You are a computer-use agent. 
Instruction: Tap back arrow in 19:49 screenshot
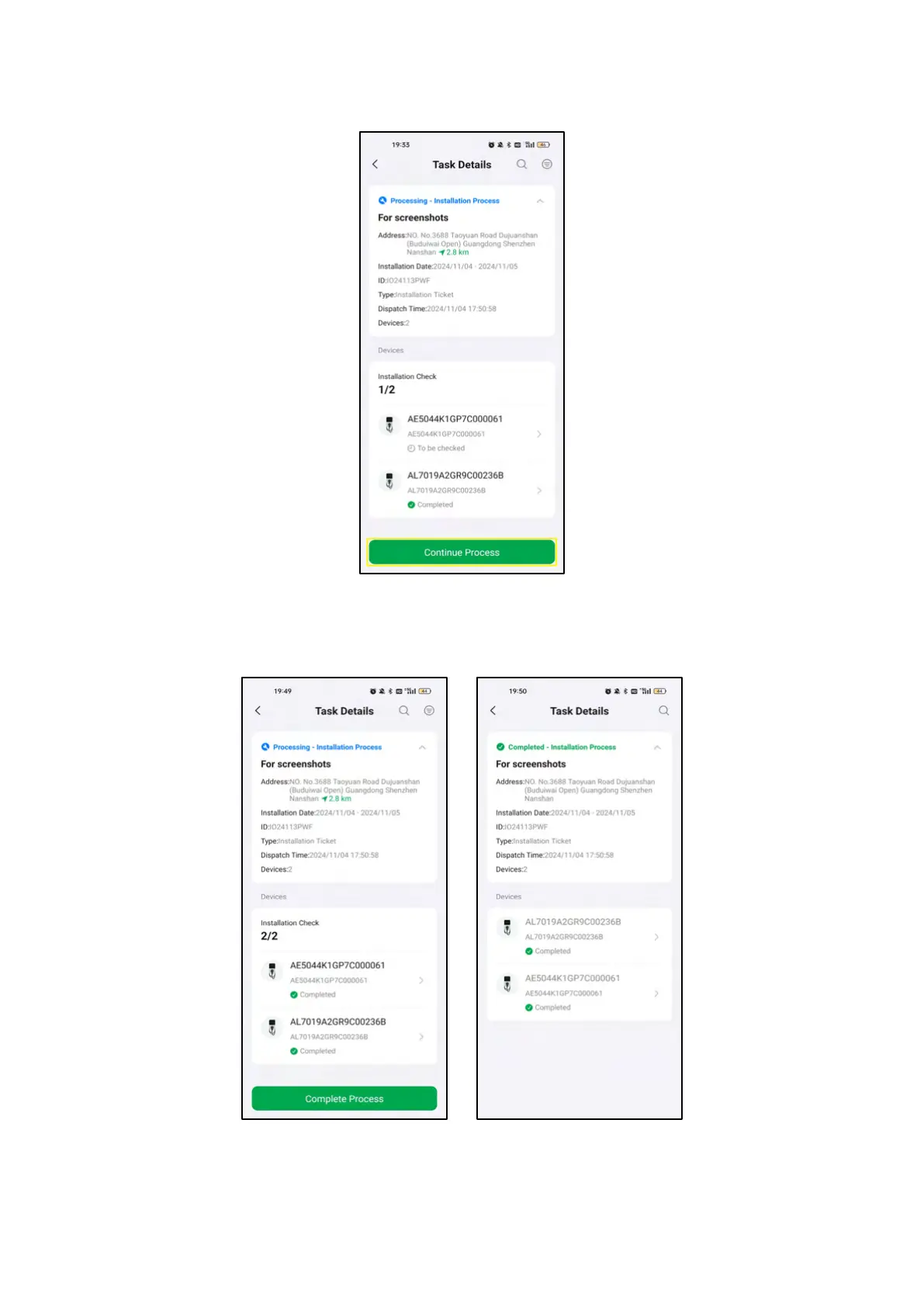coord(258,710)
